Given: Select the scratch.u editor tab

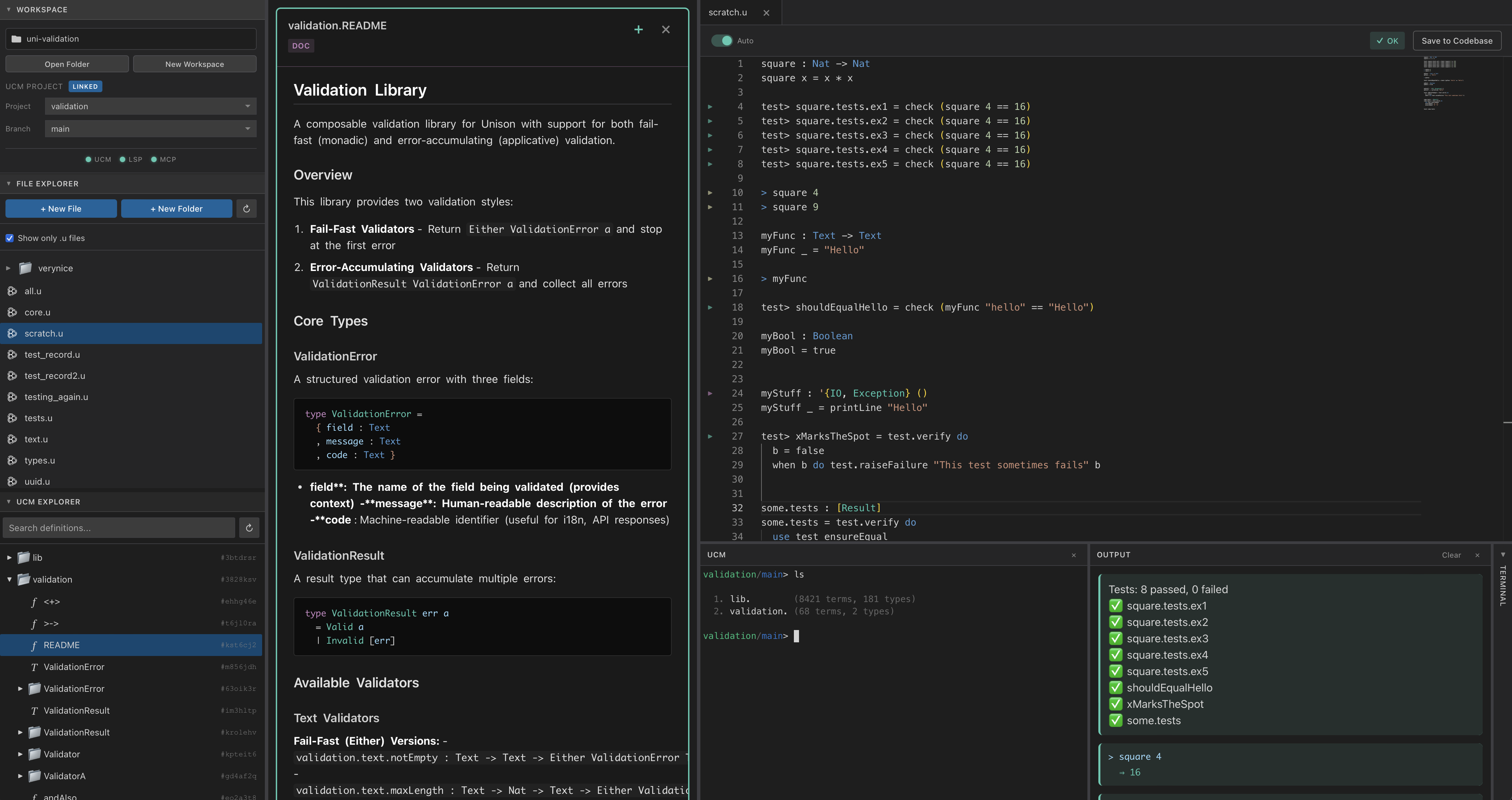Looking at the screenshot, I should pos(728,12).
